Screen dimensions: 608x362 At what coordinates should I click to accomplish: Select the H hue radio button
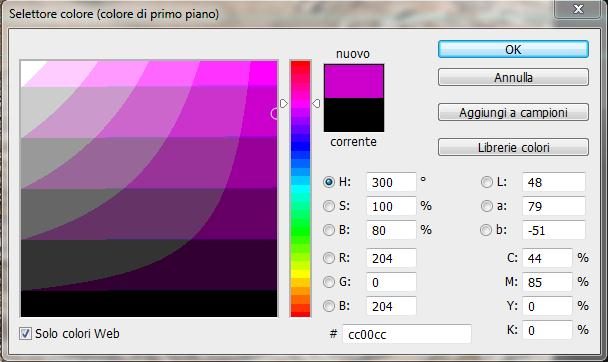[x=329, y=182]
